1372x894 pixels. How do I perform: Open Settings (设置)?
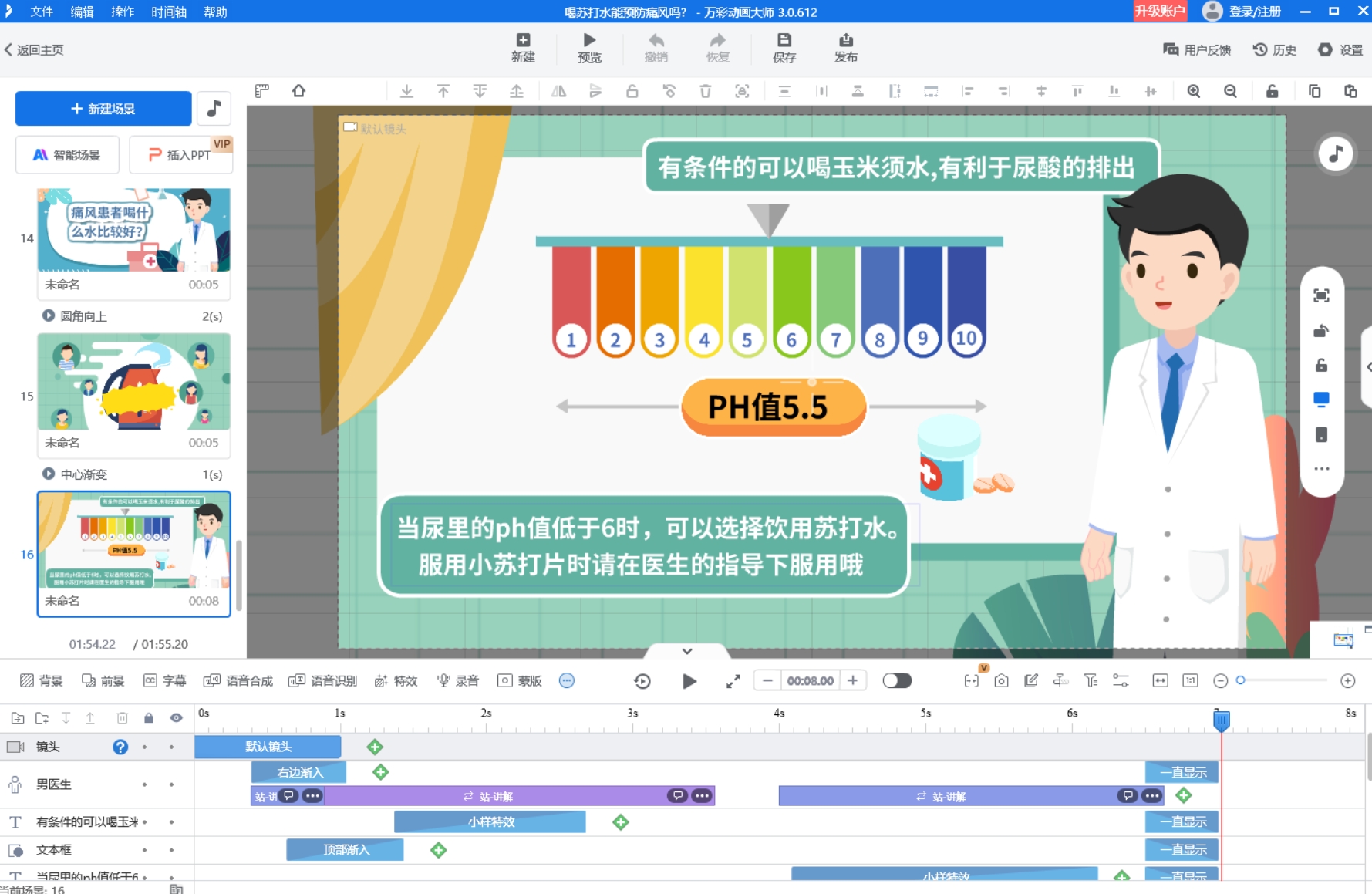(x=1340, y=50)
